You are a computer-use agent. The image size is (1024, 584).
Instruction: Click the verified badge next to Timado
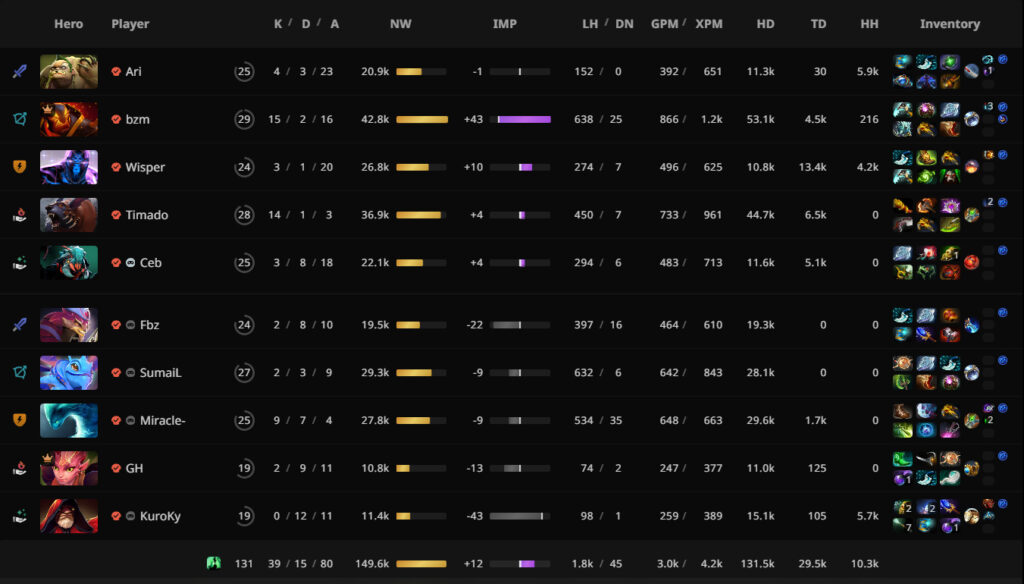click(117, 215)
